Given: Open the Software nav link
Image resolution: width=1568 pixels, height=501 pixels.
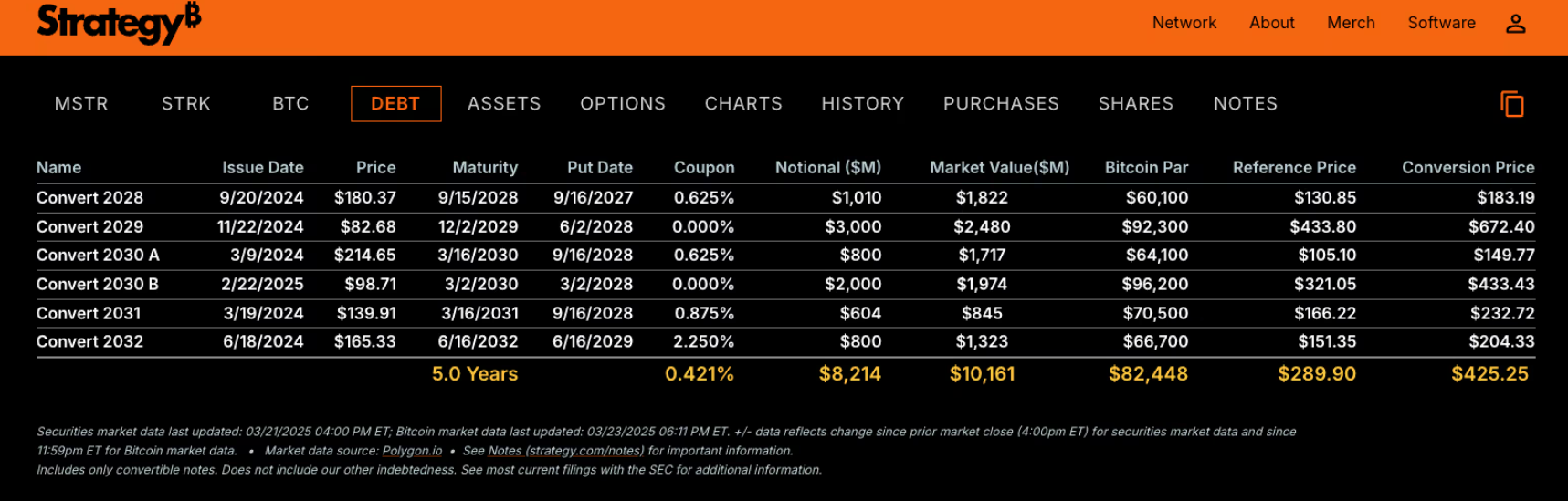Looking at the screenshot, I should (x=1441, y=23).
